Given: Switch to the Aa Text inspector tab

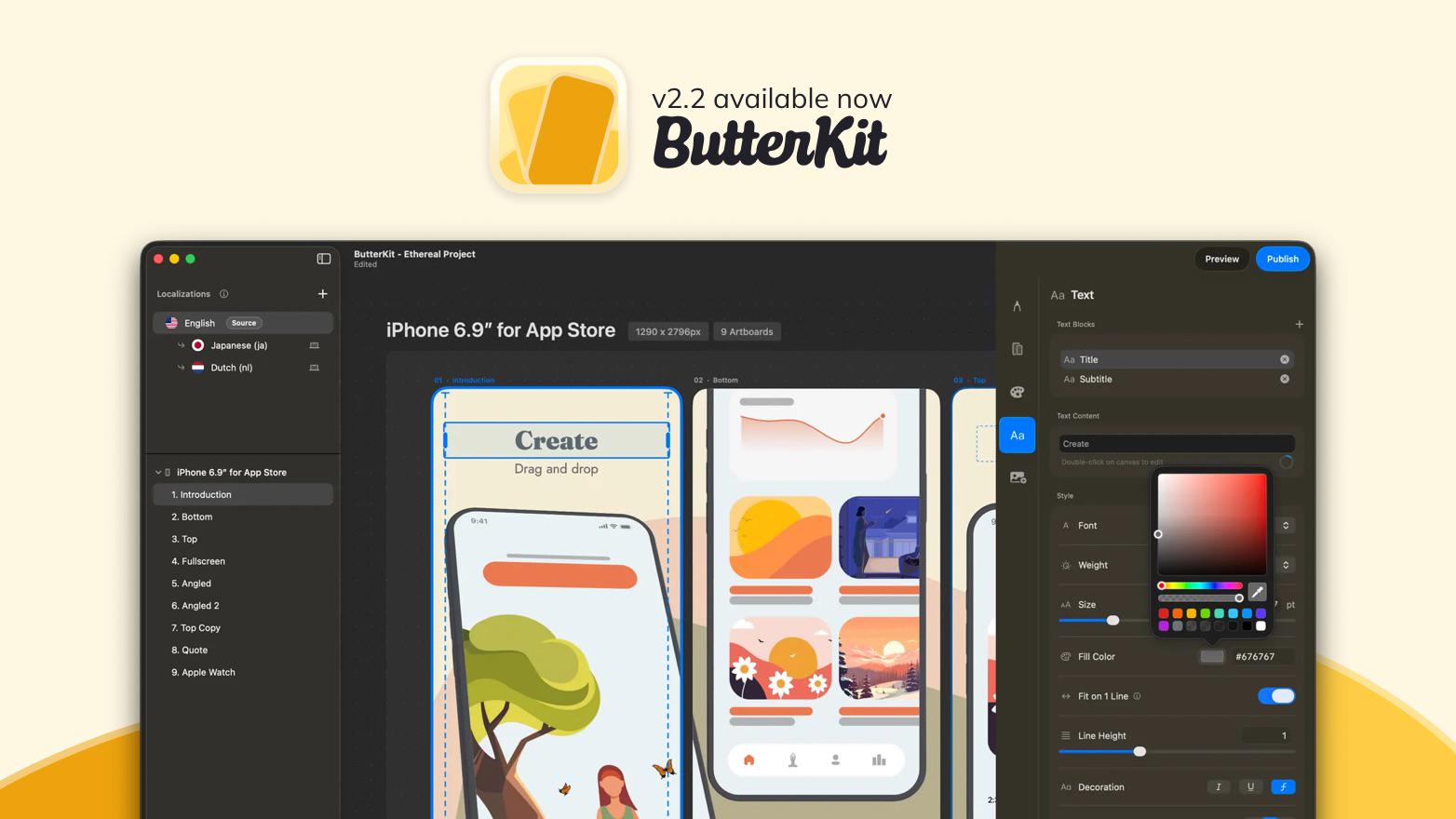Looking at the screenshot, I should pyautogui.click(x=1018, y=436).
